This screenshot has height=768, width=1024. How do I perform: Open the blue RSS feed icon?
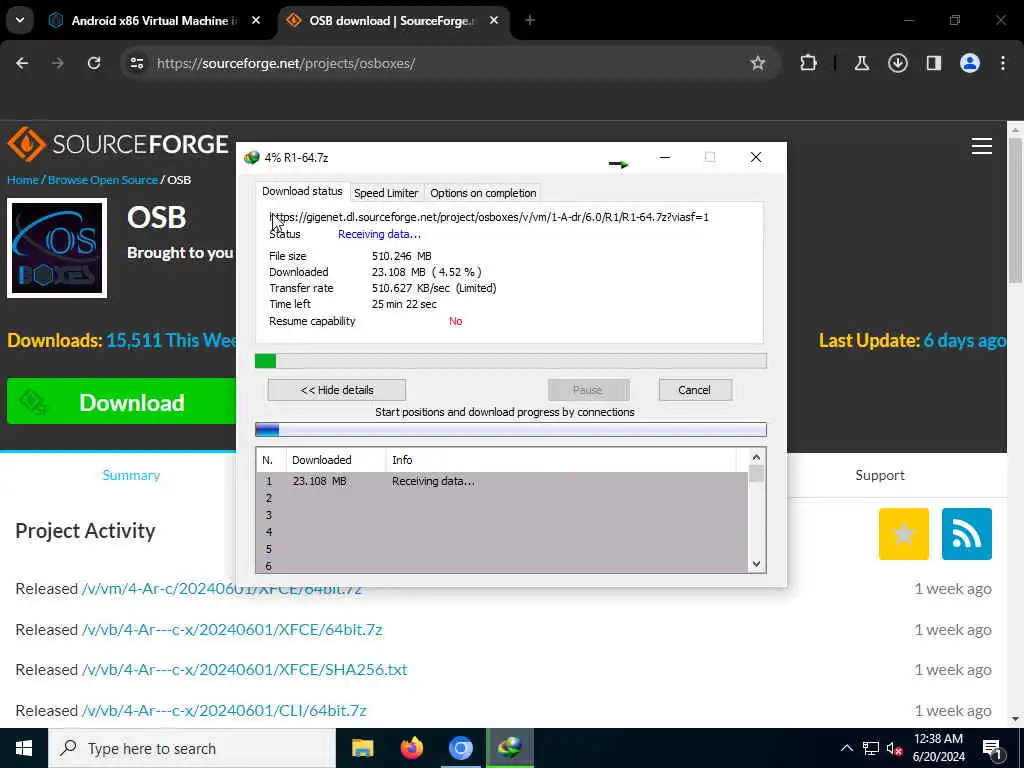tap(967, 534)
